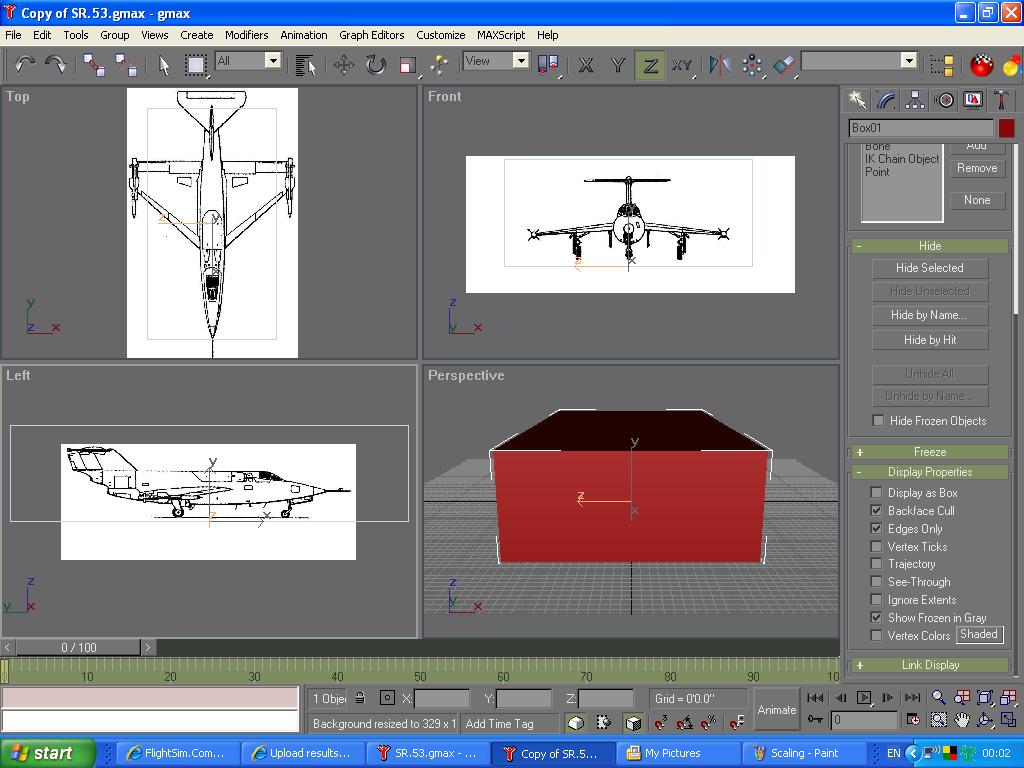The height and width of the screenshot is (768, 1024).
Task: Uncheck the Backface Cull option
Action: (x=877, y=511)
